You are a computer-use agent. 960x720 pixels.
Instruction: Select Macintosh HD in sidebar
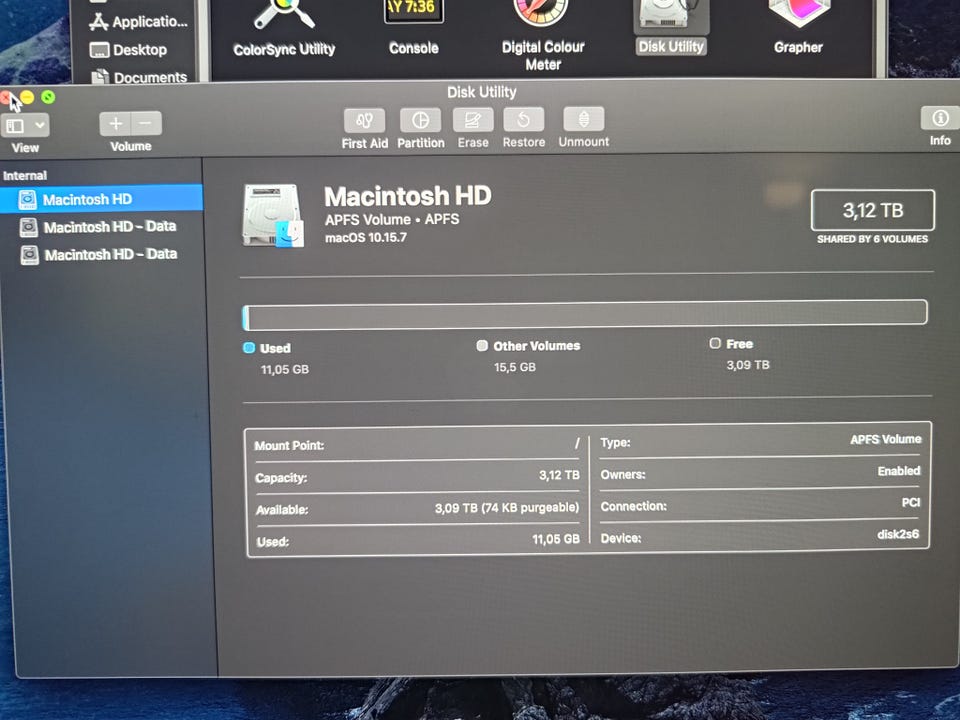click(x=101, y=199)
